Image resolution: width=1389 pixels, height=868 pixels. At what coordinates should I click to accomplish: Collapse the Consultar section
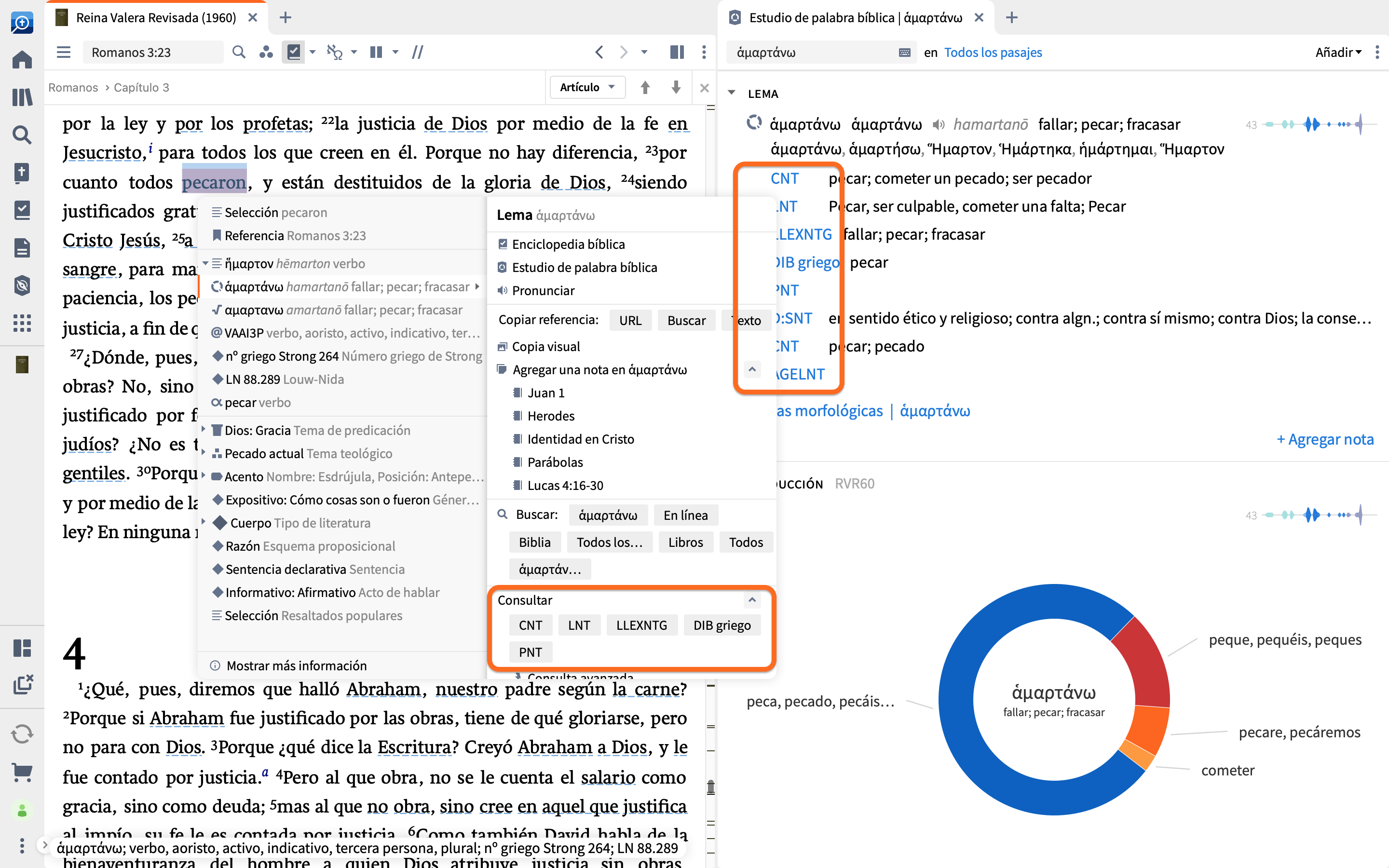pyautogui.click(x=752, y=600)
